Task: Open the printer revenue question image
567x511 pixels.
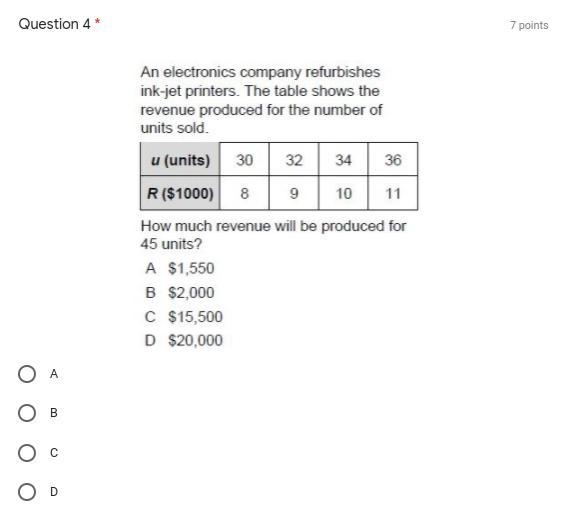Action: point(279,206)
